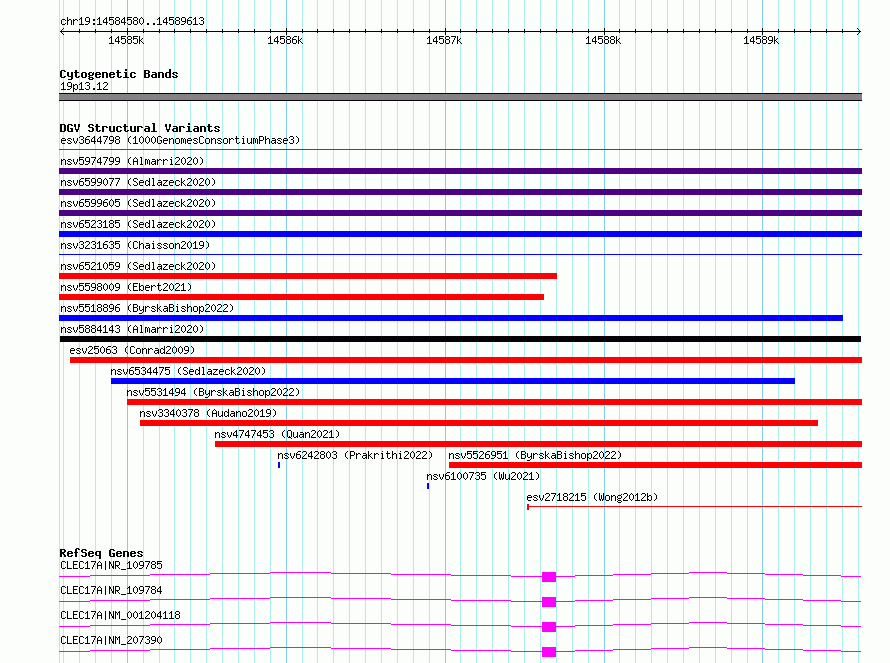Click the chr19:14584580..14589613 coordinate label
890x663 pixels.
point(132,21)
